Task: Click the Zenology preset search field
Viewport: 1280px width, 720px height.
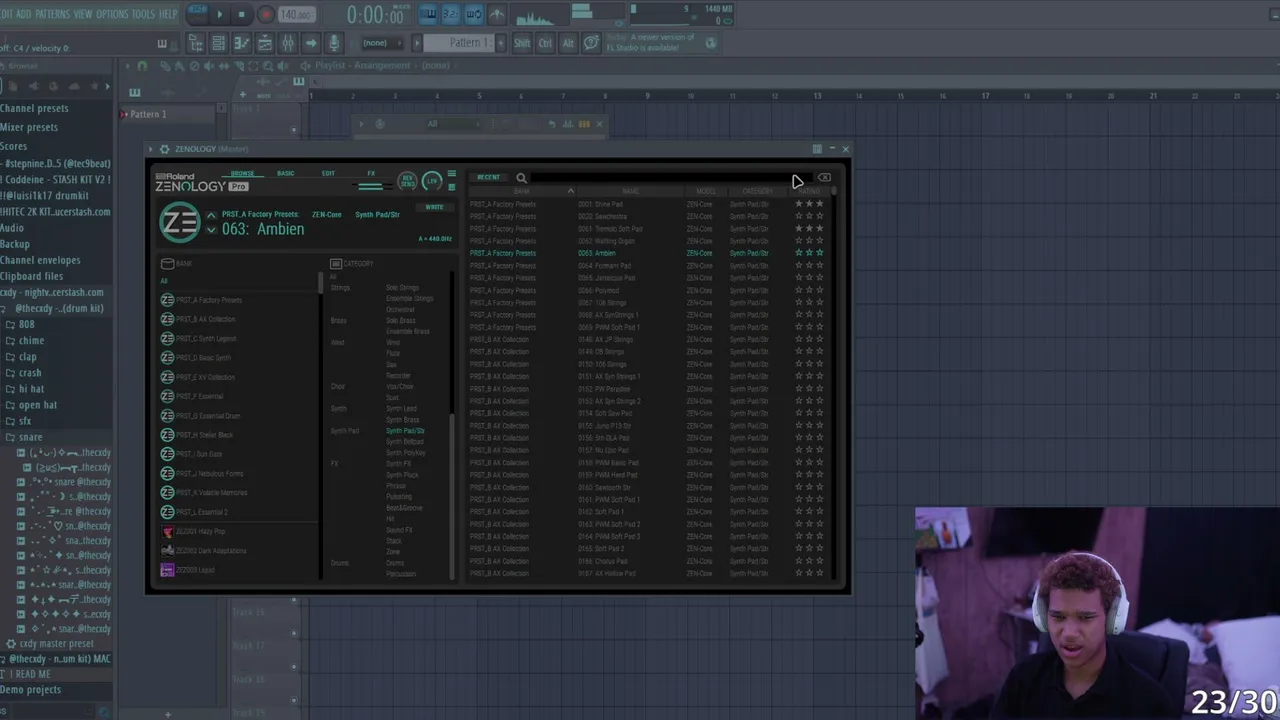Action: (670, 178)
